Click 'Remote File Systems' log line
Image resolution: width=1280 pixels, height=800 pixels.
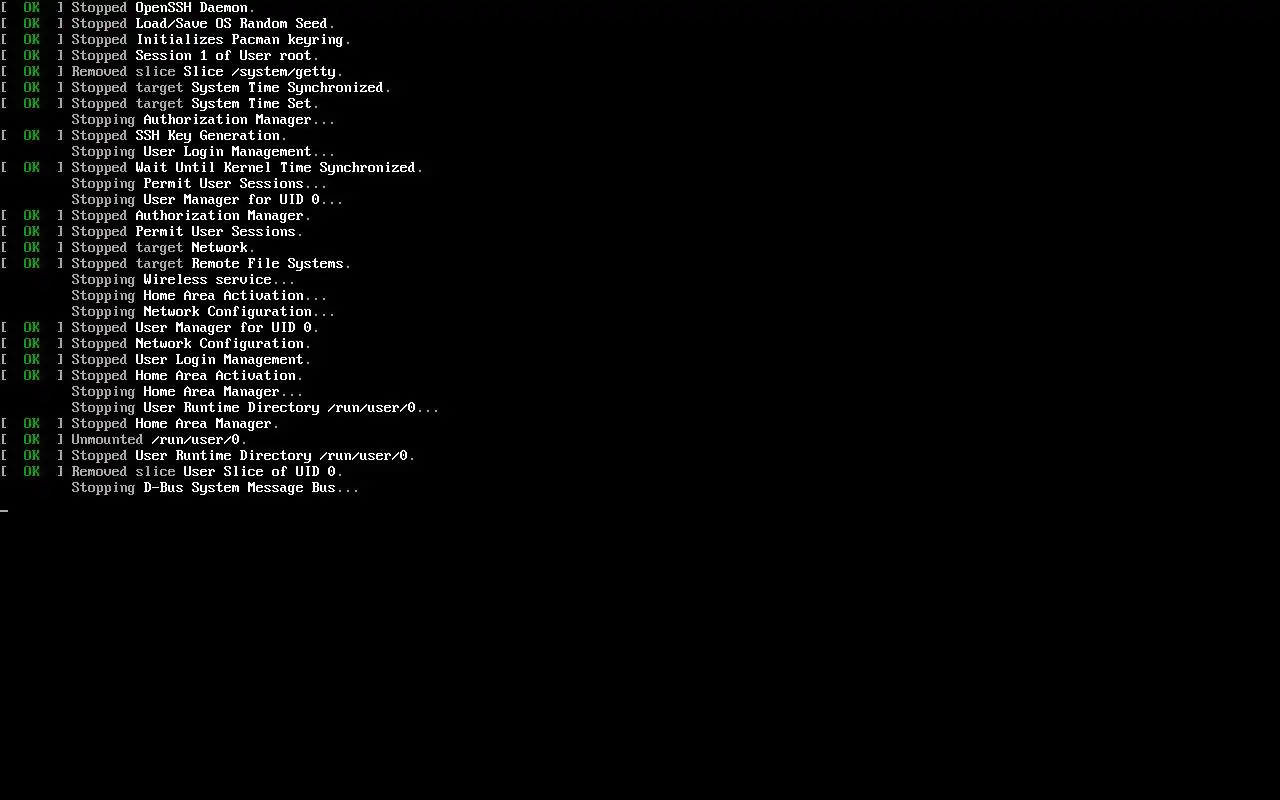[x=176, y=264]
